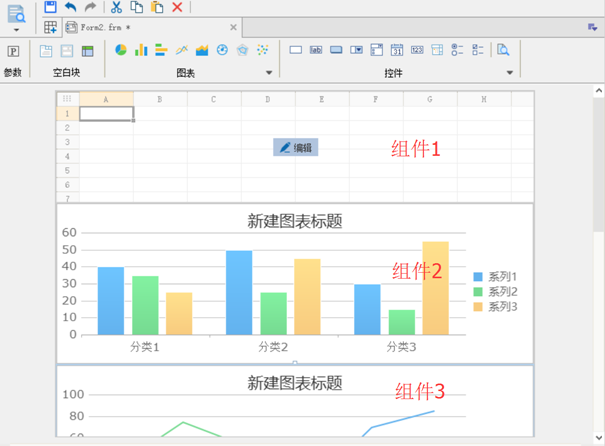
Task: Select the radio button group widget
Action: (457, 50)
